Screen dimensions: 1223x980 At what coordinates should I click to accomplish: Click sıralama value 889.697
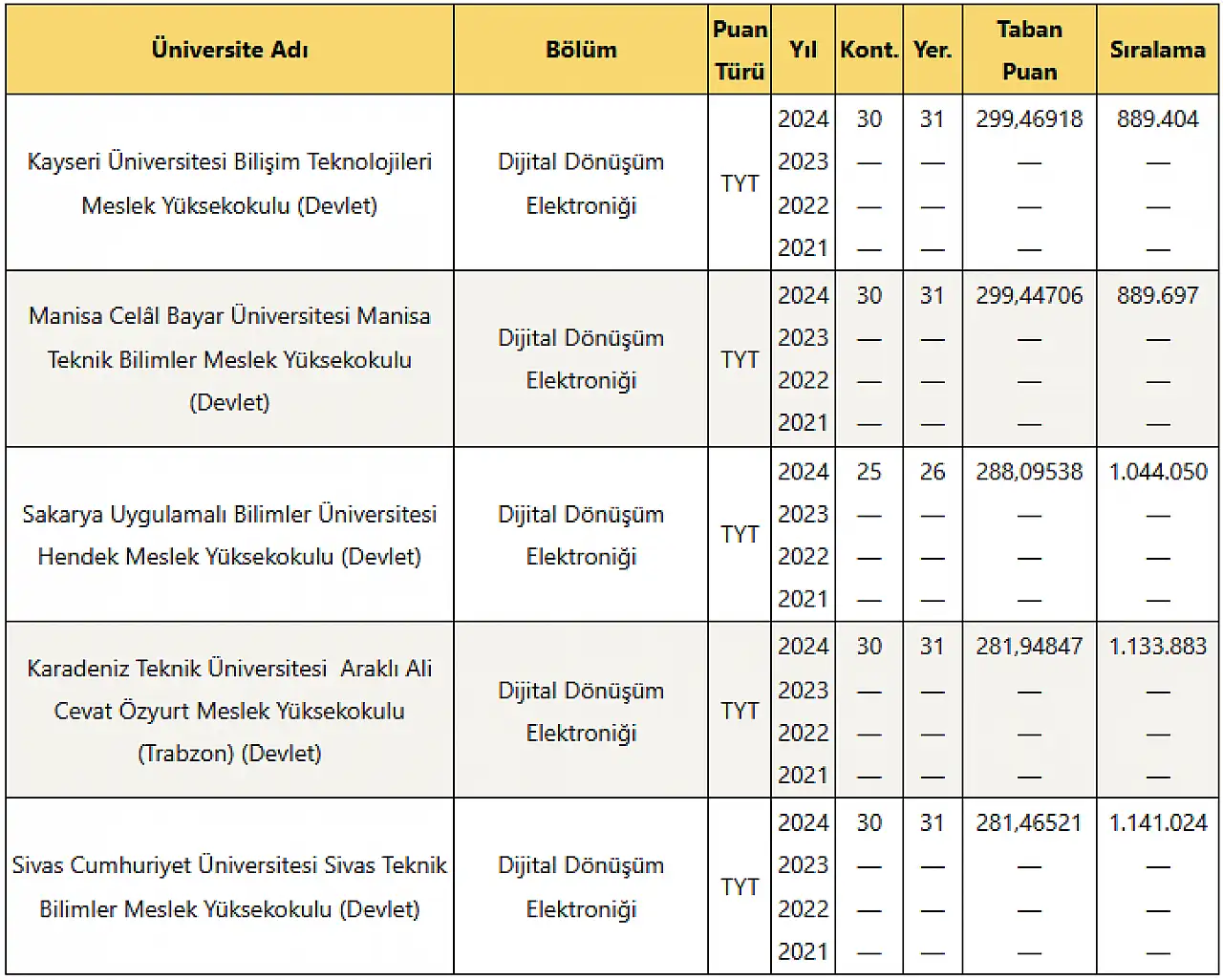pyautogui.click(x=1158, y=296)
